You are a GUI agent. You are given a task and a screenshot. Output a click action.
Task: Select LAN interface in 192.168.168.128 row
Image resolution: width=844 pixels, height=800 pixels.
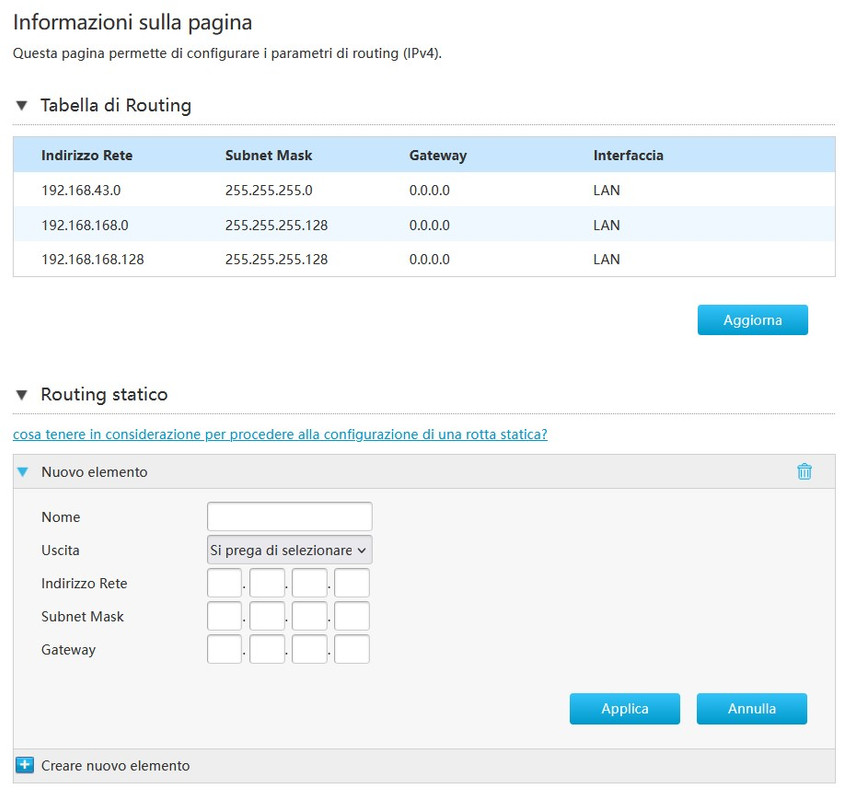pyautogui.click(x=607, y=259)
